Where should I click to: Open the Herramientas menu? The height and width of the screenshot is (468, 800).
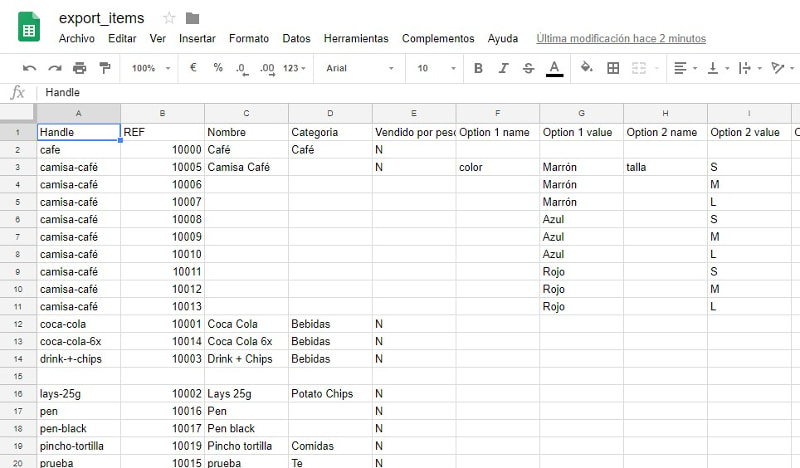pos(356,39)
